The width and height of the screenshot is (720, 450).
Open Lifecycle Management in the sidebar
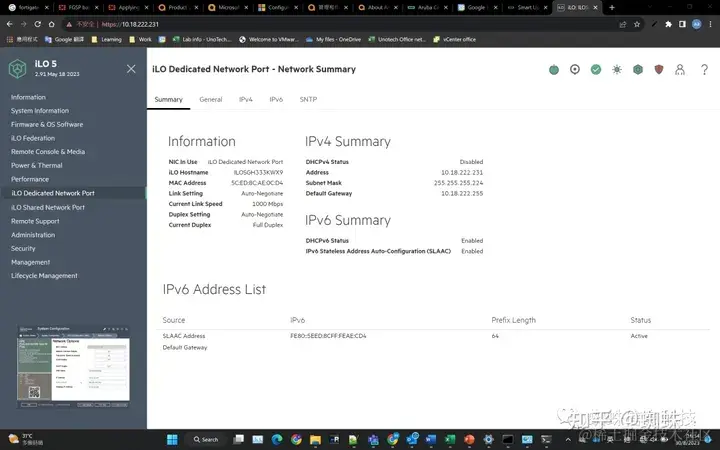point(44,276)
